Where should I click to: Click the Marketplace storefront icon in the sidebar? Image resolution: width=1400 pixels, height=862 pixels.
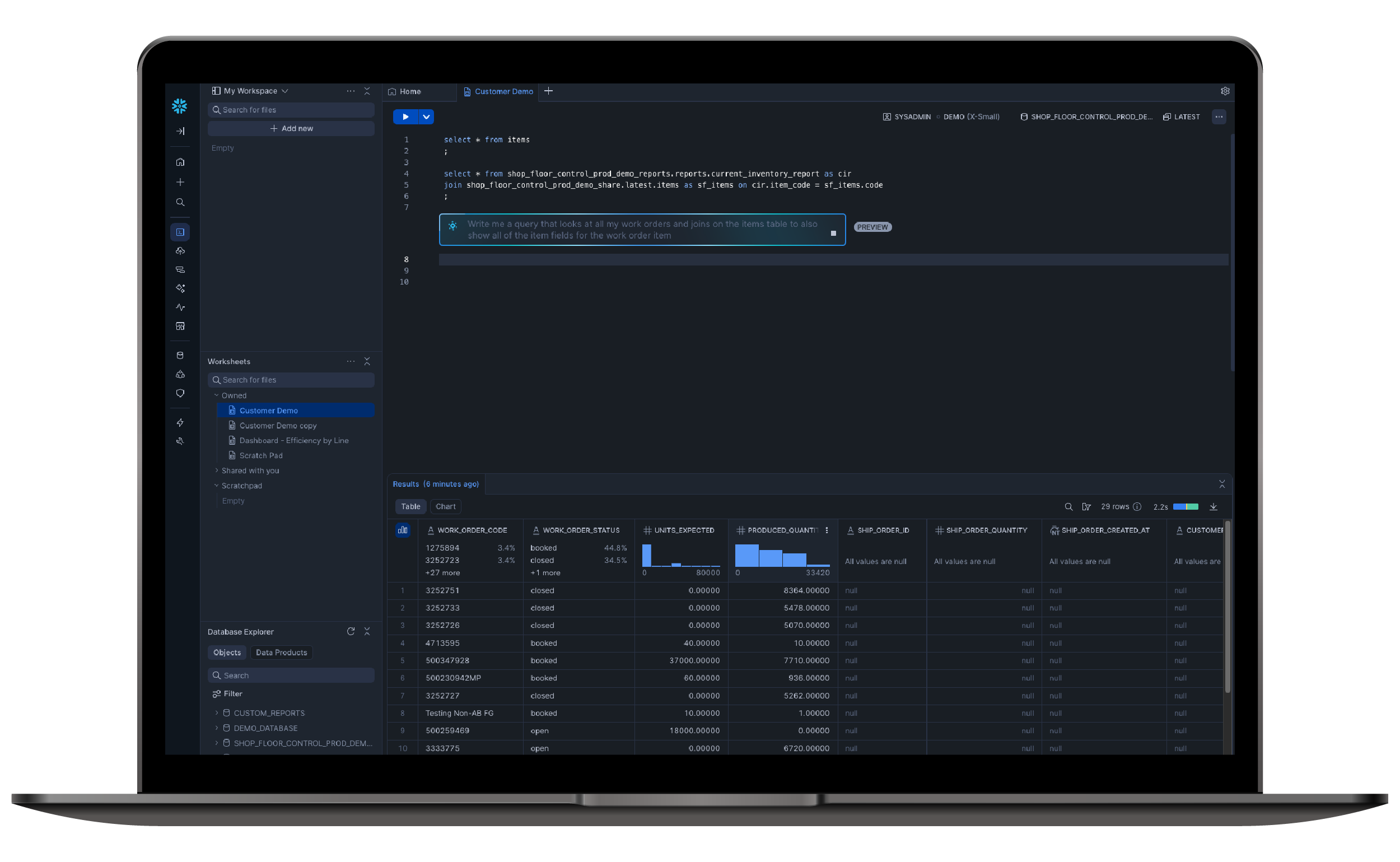click(x=180, y=326)
